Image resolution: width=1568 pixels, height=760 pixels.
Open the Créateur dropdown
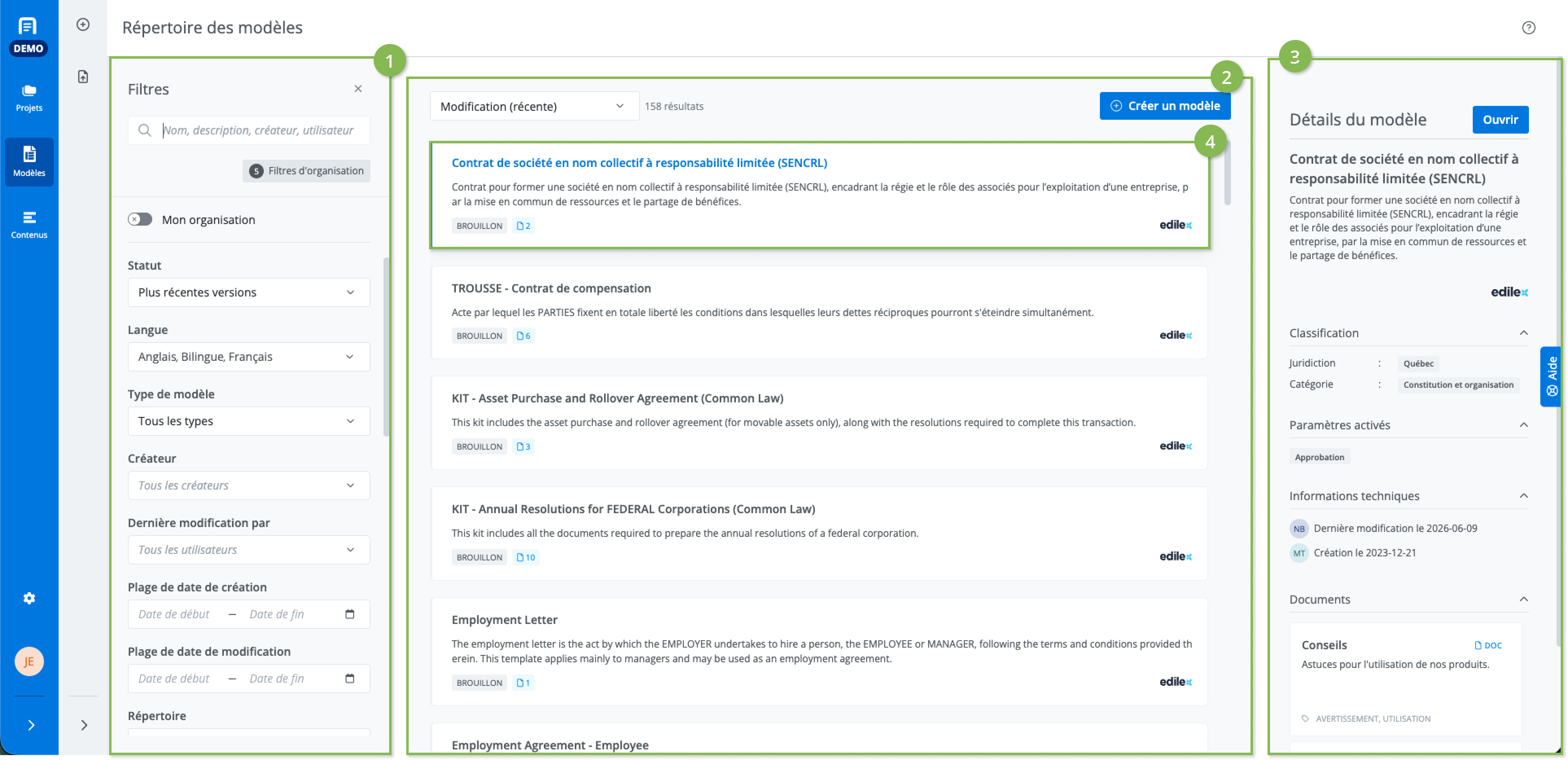[x=248, y=485]
